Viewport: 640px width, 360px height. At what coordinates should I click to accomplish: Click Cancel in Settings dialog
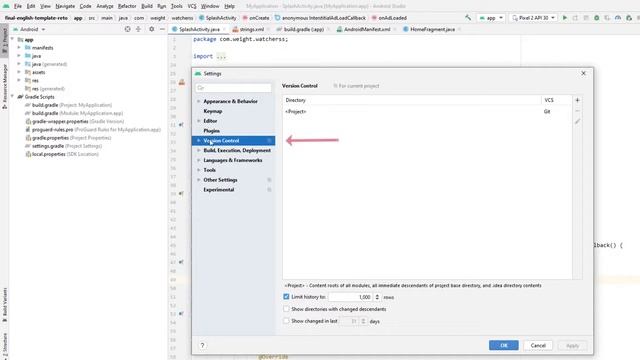point(538,345)
